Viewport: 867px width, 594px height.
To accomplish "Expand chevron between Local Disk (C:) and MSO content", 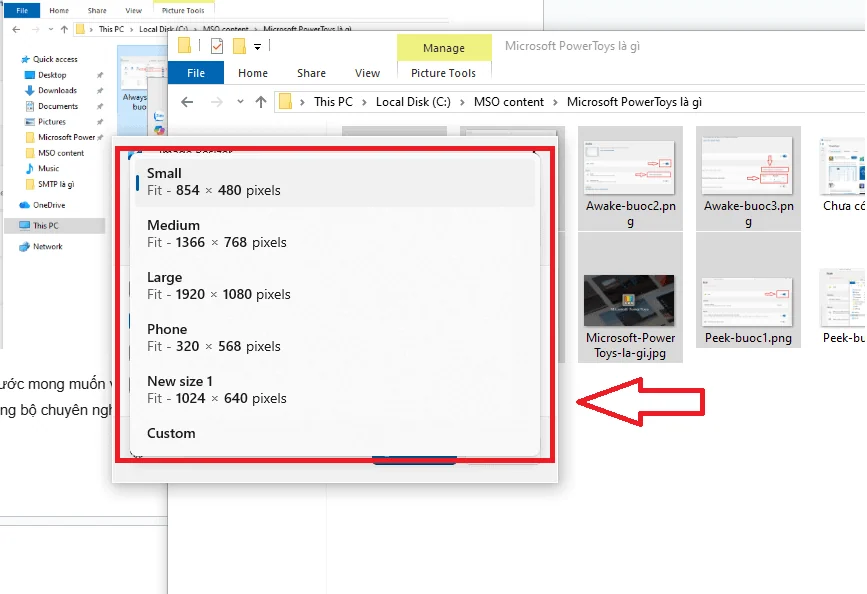I will pos(462,102).
